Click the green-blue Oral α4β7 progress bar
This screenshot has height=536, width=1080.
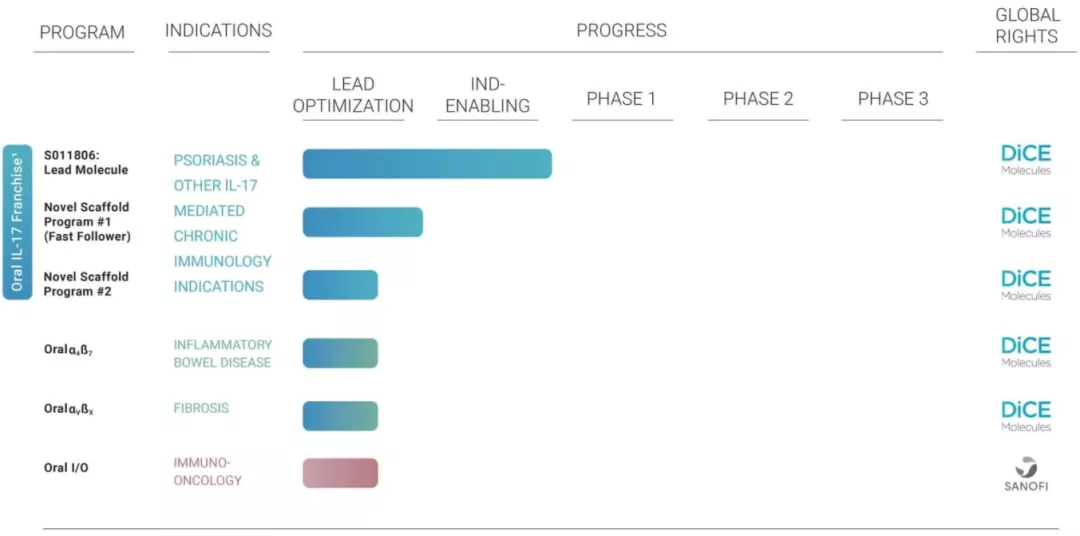pyautogui.click(x=340, y=353)
